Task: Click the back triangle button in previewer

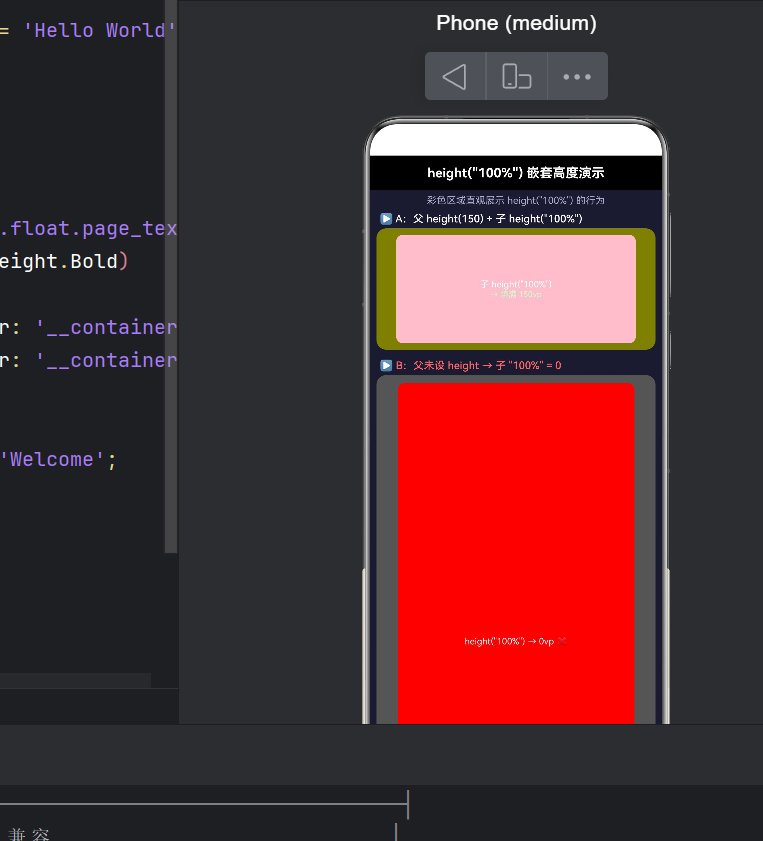Action: 455,76
